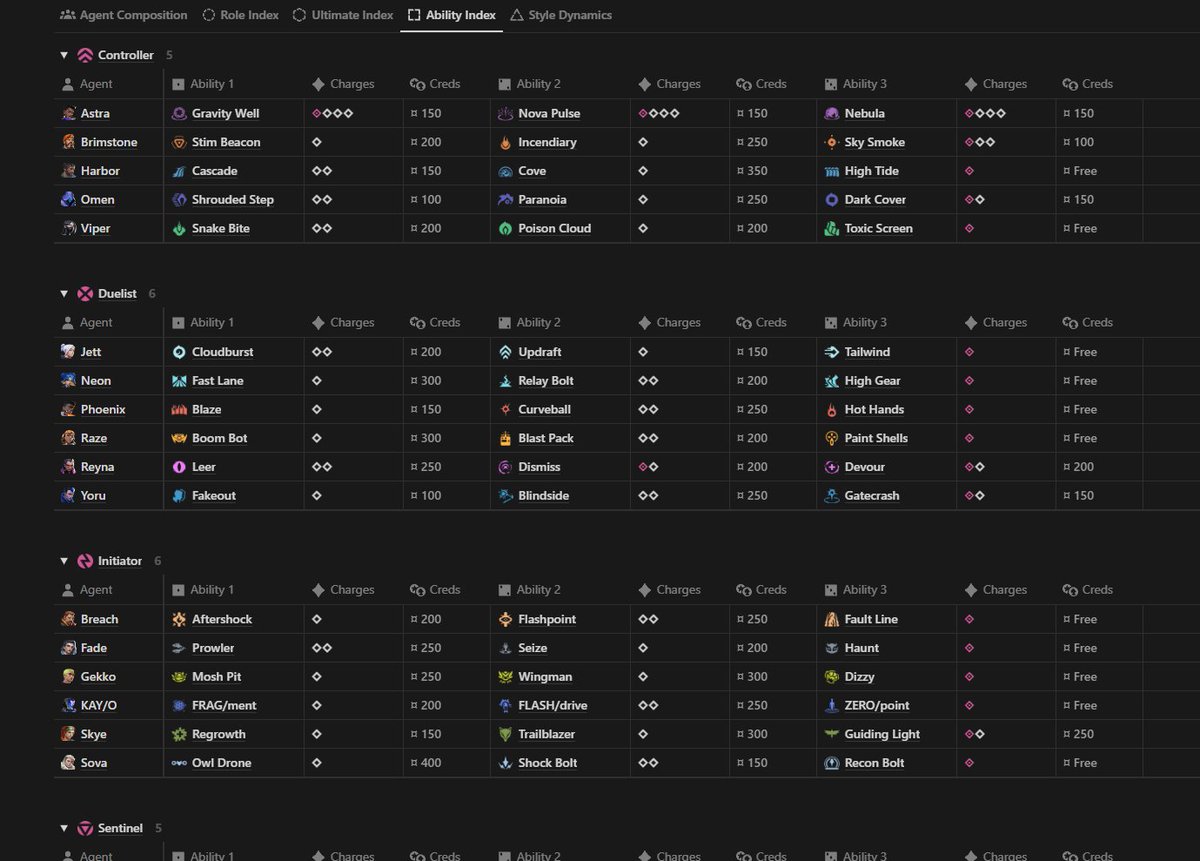
Task: Collapse the Duelist group
Action: 64,294
